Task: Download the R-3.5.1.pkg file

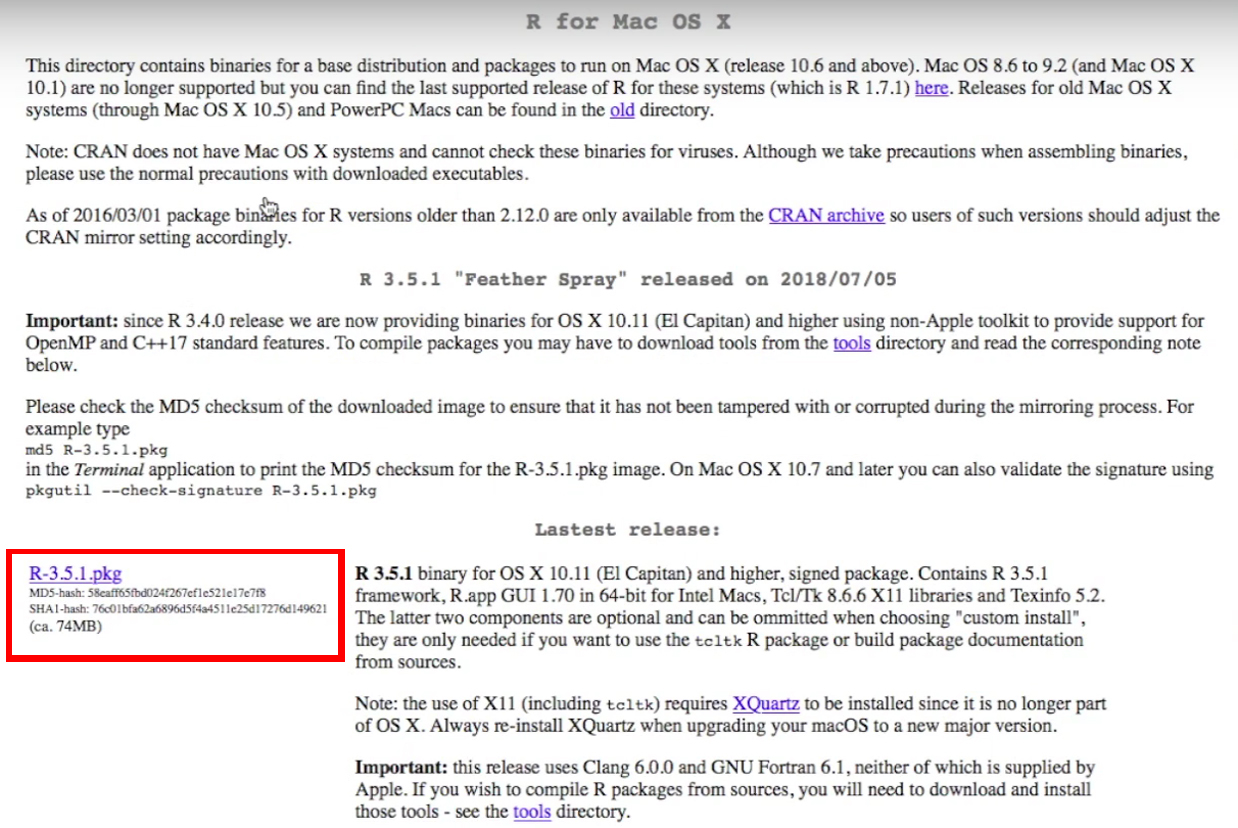Action: [76, 574]
